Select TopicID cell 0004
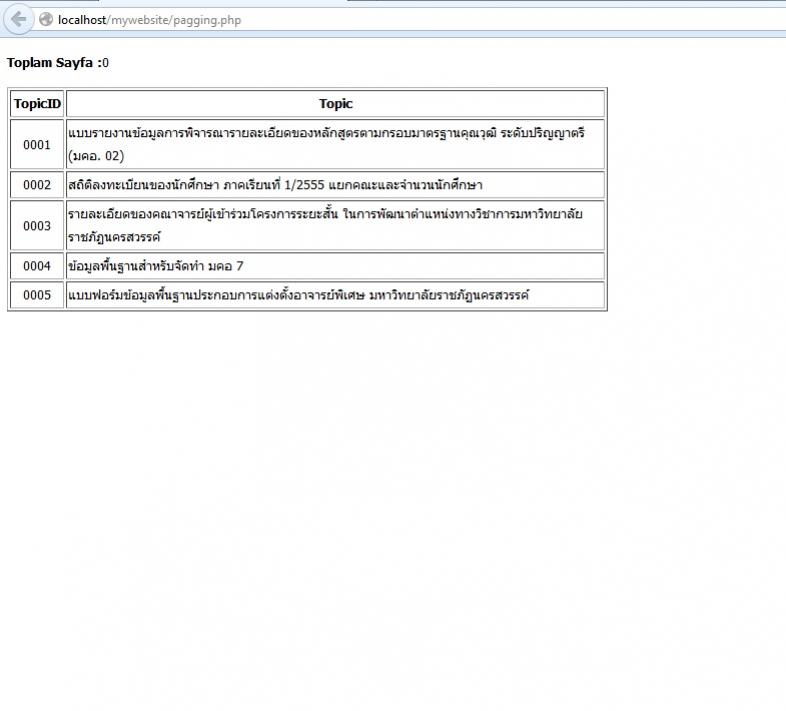 [x=37, y=266]
